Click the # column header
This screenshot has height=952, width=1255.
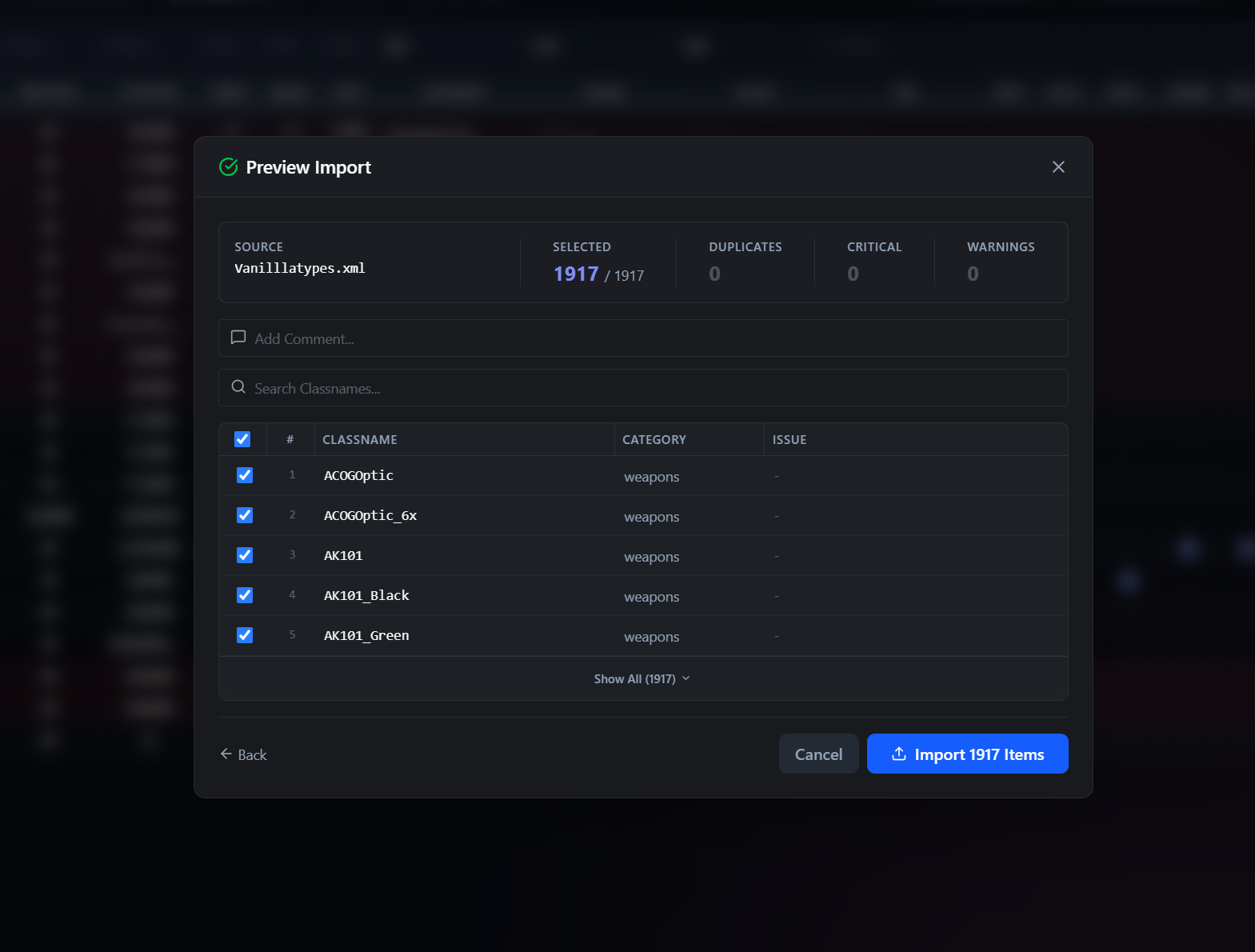pos(290,440)
